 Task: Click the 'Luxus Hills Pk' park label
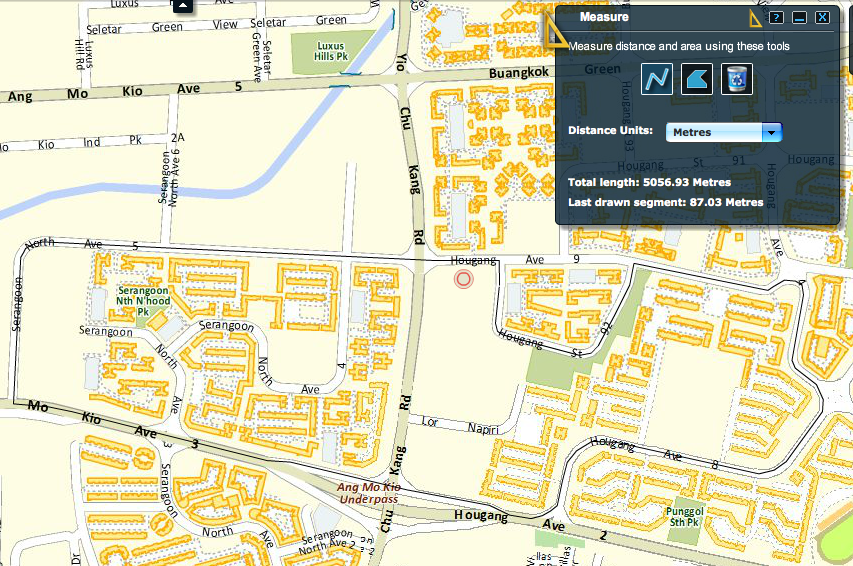pos(331,51)
